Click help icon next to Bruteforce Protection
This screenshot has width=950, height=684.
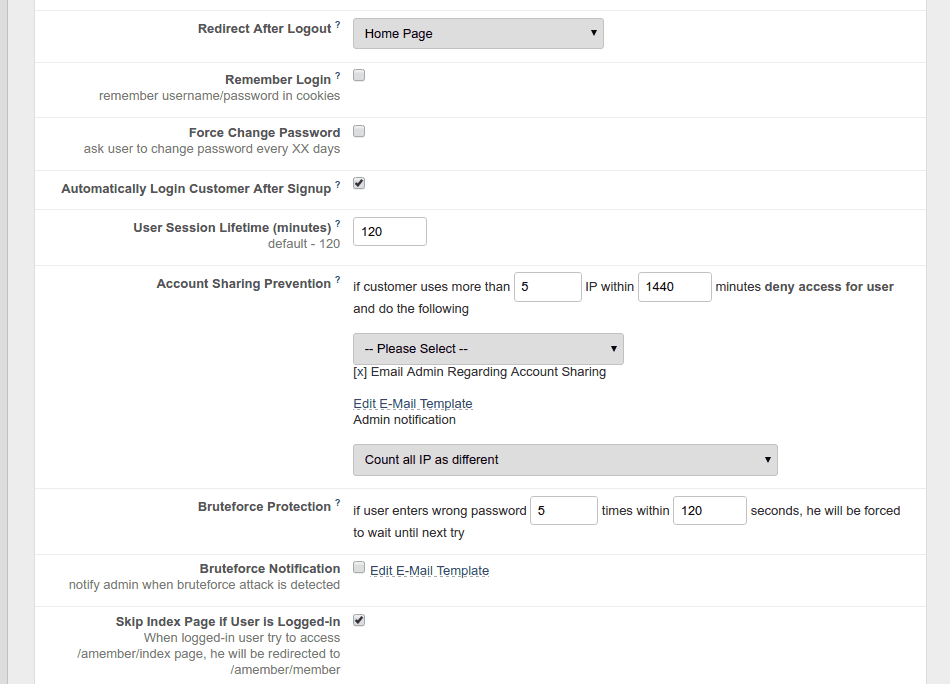point(337,503)
